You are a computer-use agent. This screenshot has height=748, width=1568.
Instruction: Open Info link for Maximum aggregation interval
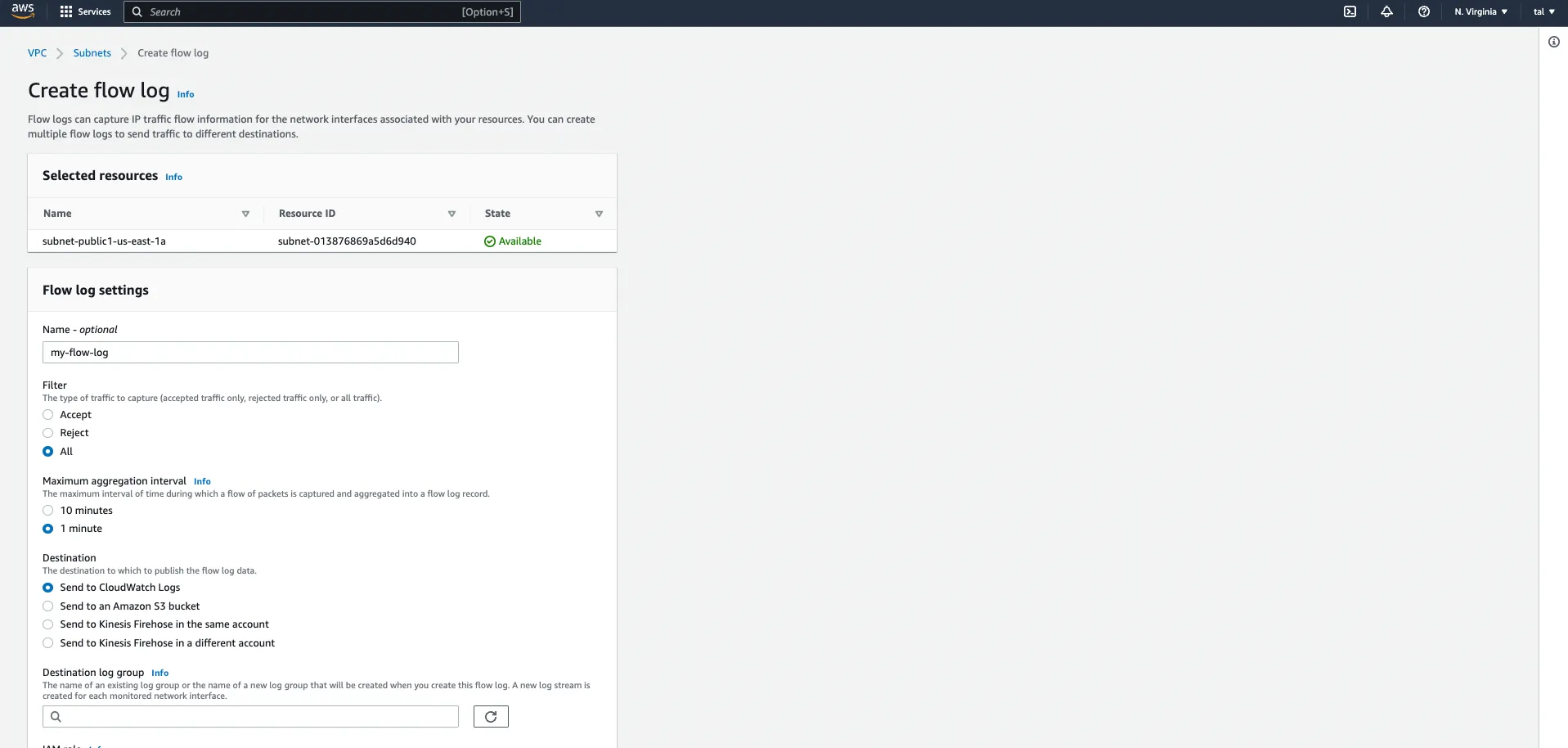[x=202, y=481]
